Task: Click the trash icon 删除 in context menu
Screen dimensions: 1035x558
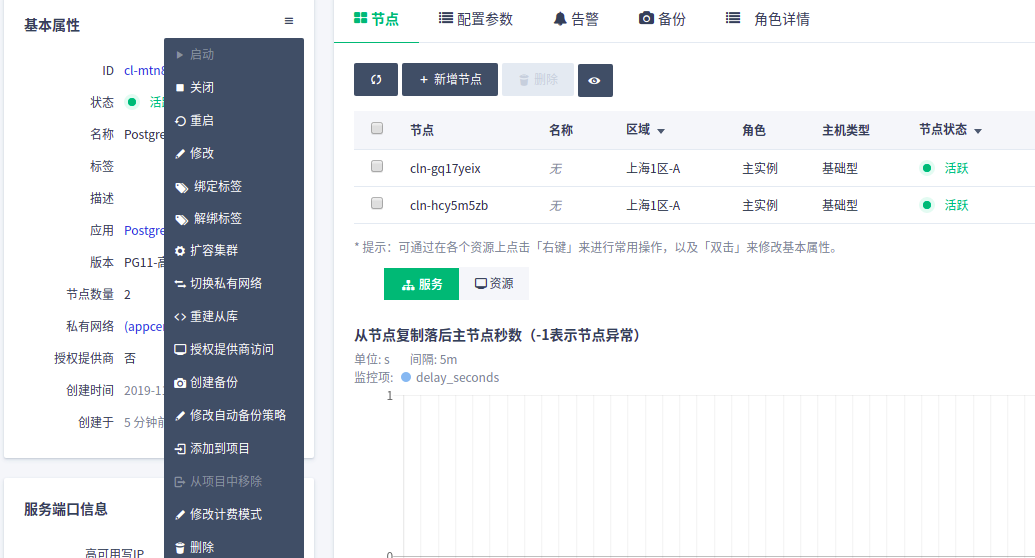Action: tap(180, 547)
